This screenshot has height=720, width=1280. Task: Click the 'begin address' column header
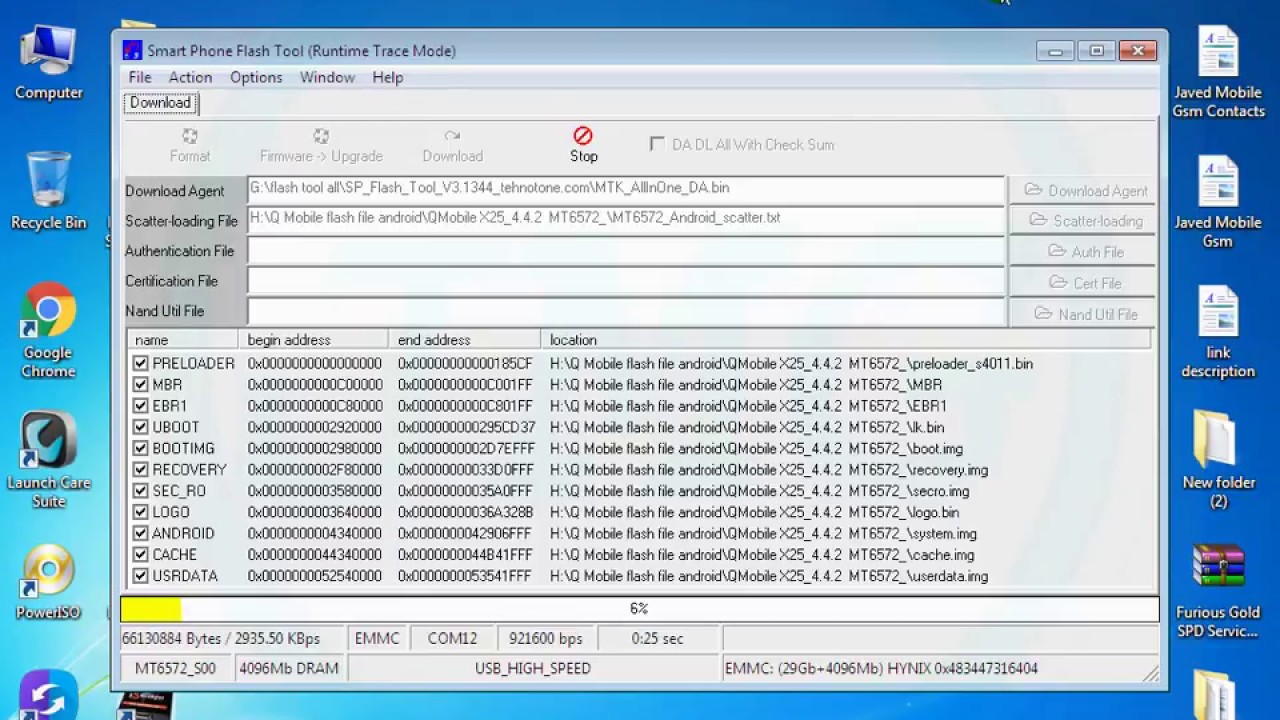tap(313, 340)
